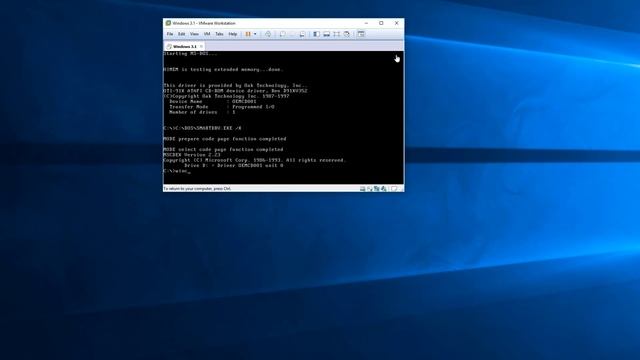Minimize the VMware Workstation window
This screenshot has height=360, width=640.
(366, 23)
